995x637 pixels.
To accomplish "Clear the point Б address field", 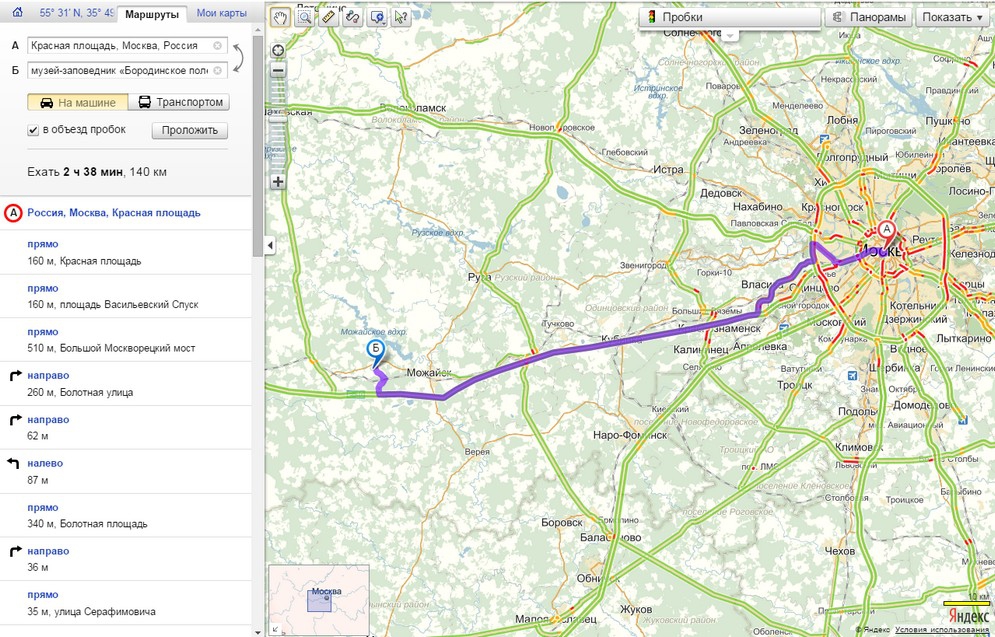I will pos(218,70).
